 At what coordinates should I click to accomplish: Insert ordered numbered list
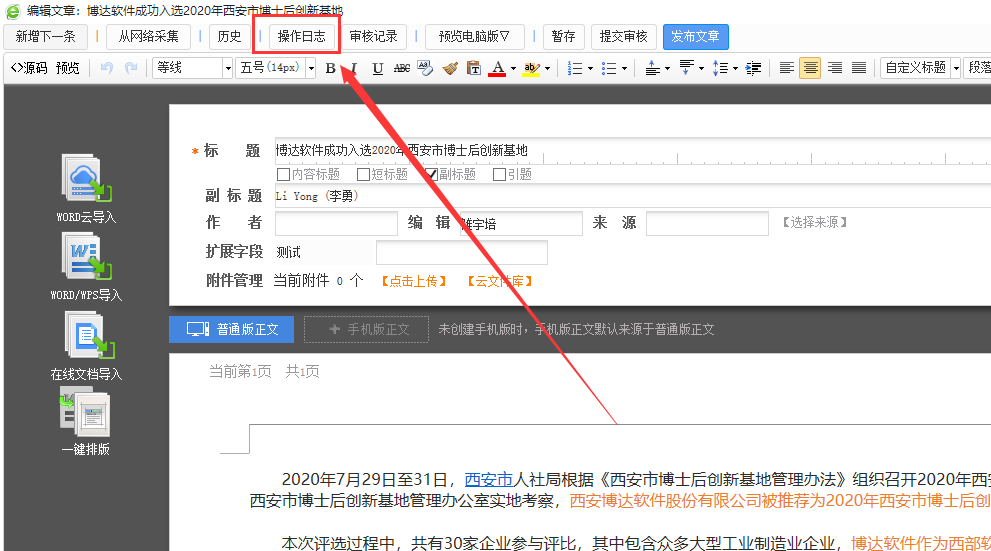pos(575,68)
